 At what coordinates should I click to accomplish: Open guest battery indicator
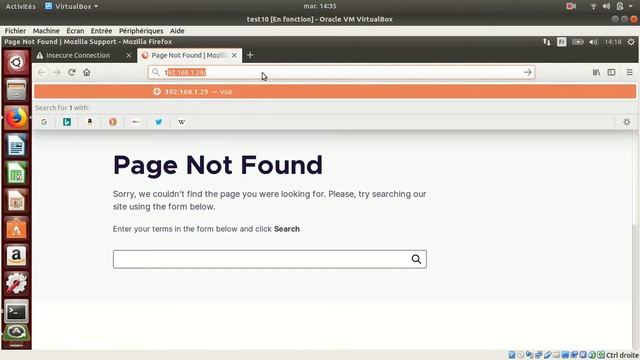point(577,42)
